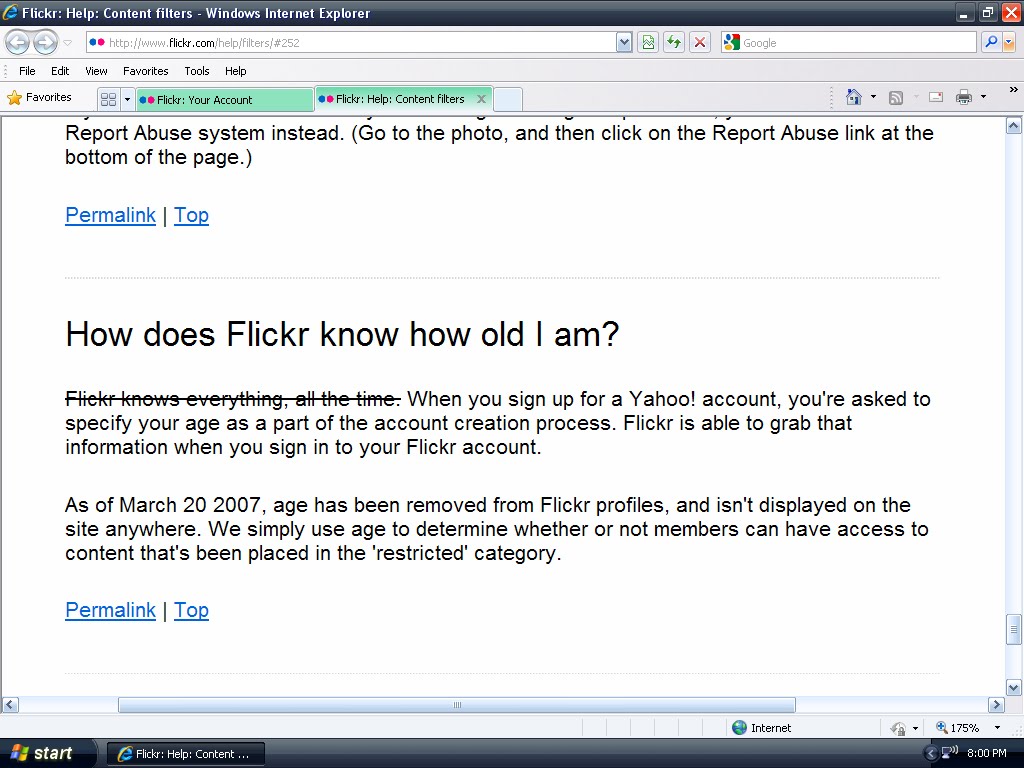
Task: Click the horizontal scrollbar thumb
Action: (x=456, y=705)
